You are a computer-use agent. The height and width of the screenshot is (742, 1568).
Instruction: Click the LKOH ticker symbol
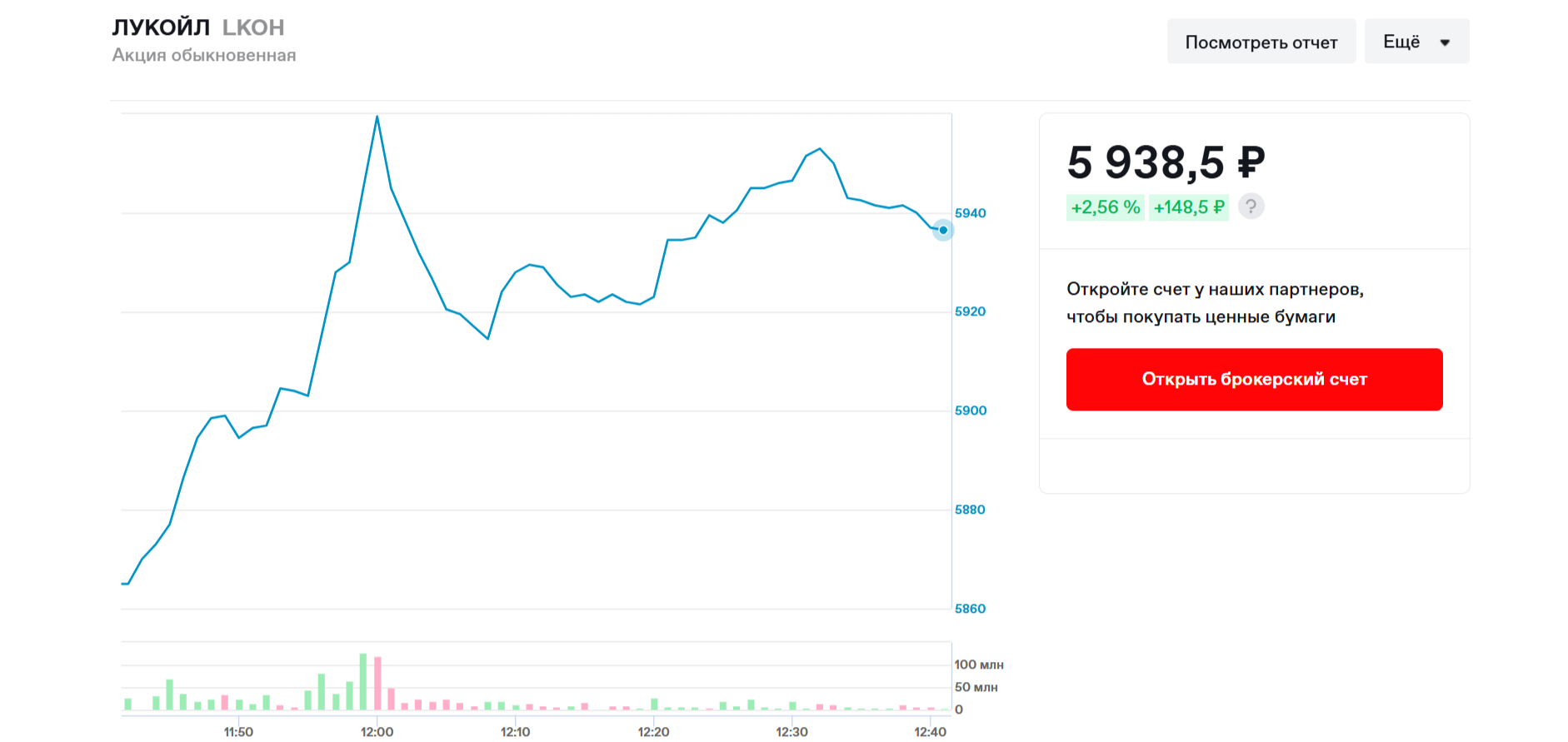click(x=253, y=27)
